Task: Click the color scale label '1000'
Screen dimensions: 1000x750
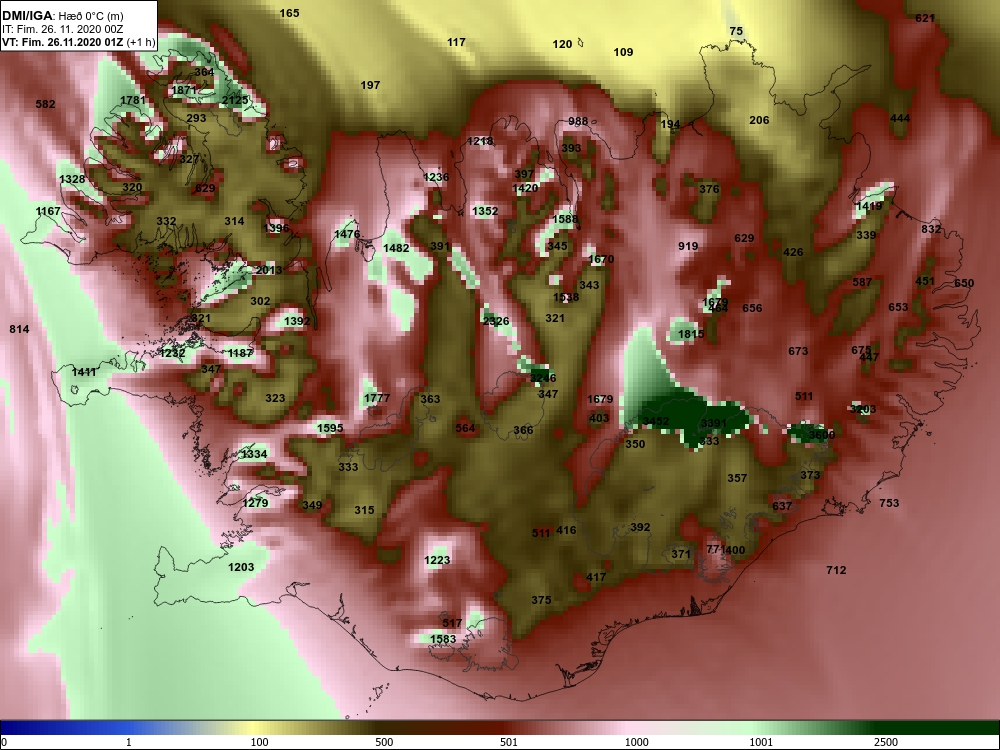Action: (x=636, y=742)
